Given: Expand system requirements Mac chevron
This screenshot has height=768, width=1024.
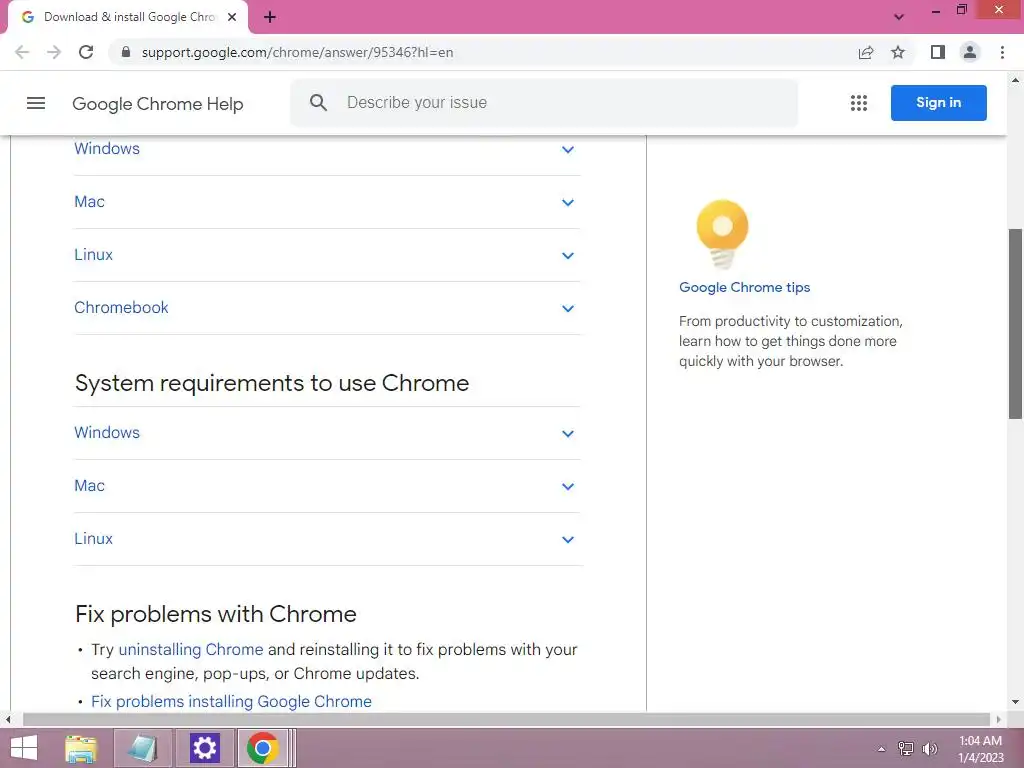Looking at the screenshot, I should (x=568, y=487).
